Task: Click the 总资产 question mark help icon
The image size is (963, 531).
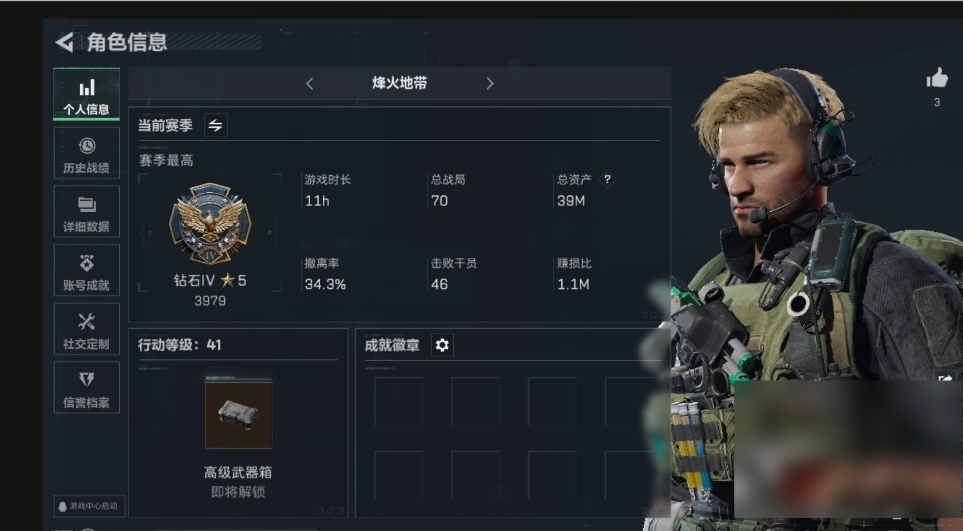Action: [x=607, y=179]
